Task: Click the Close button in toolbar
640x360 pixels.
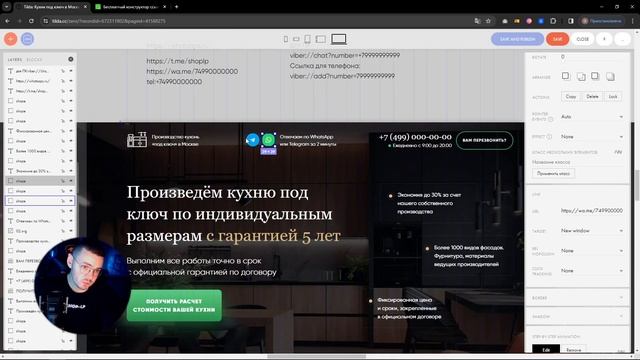Action: click(x=582, y=39)
